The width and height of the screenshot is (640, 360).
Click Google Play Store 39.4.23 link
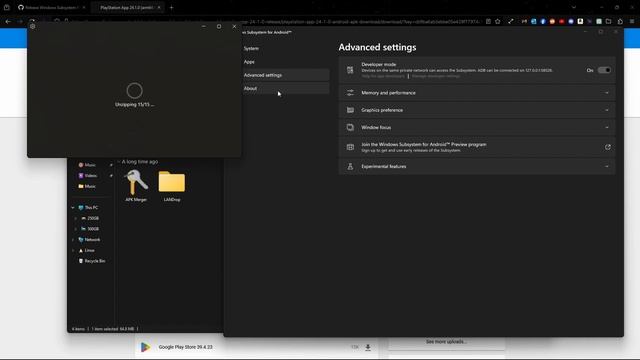point(185,347)
